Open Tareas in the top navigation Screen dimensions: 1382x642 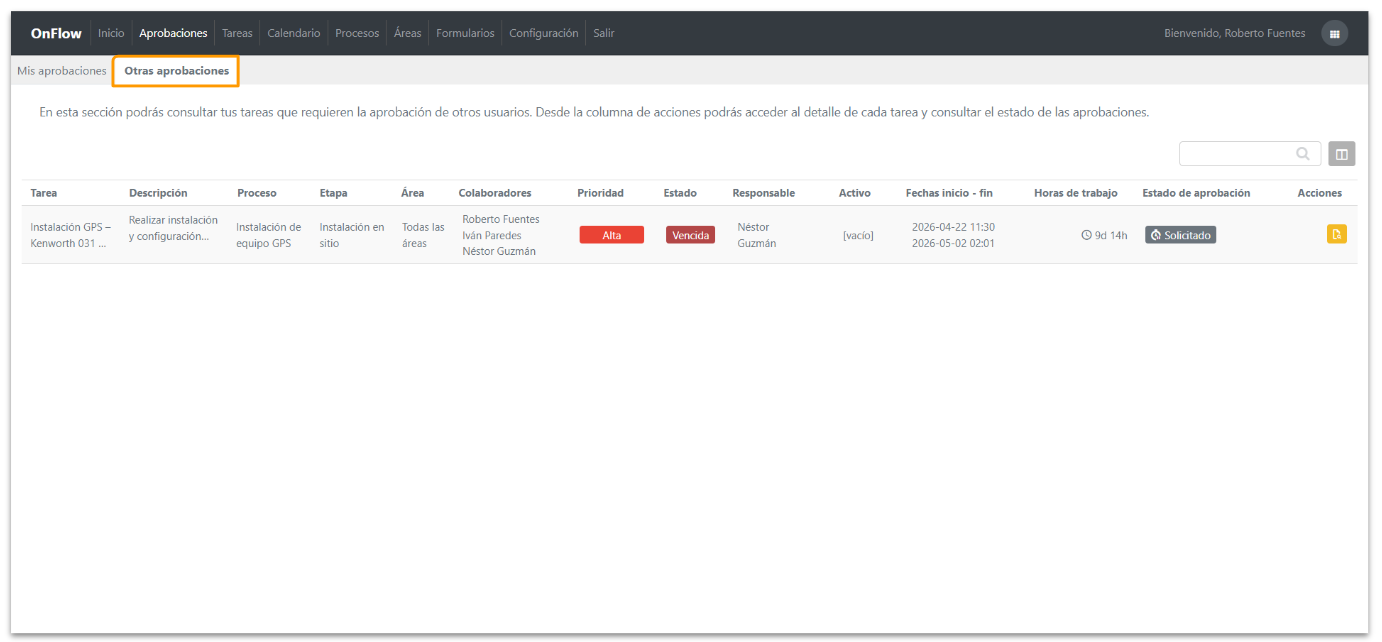(x=237, y=33)
